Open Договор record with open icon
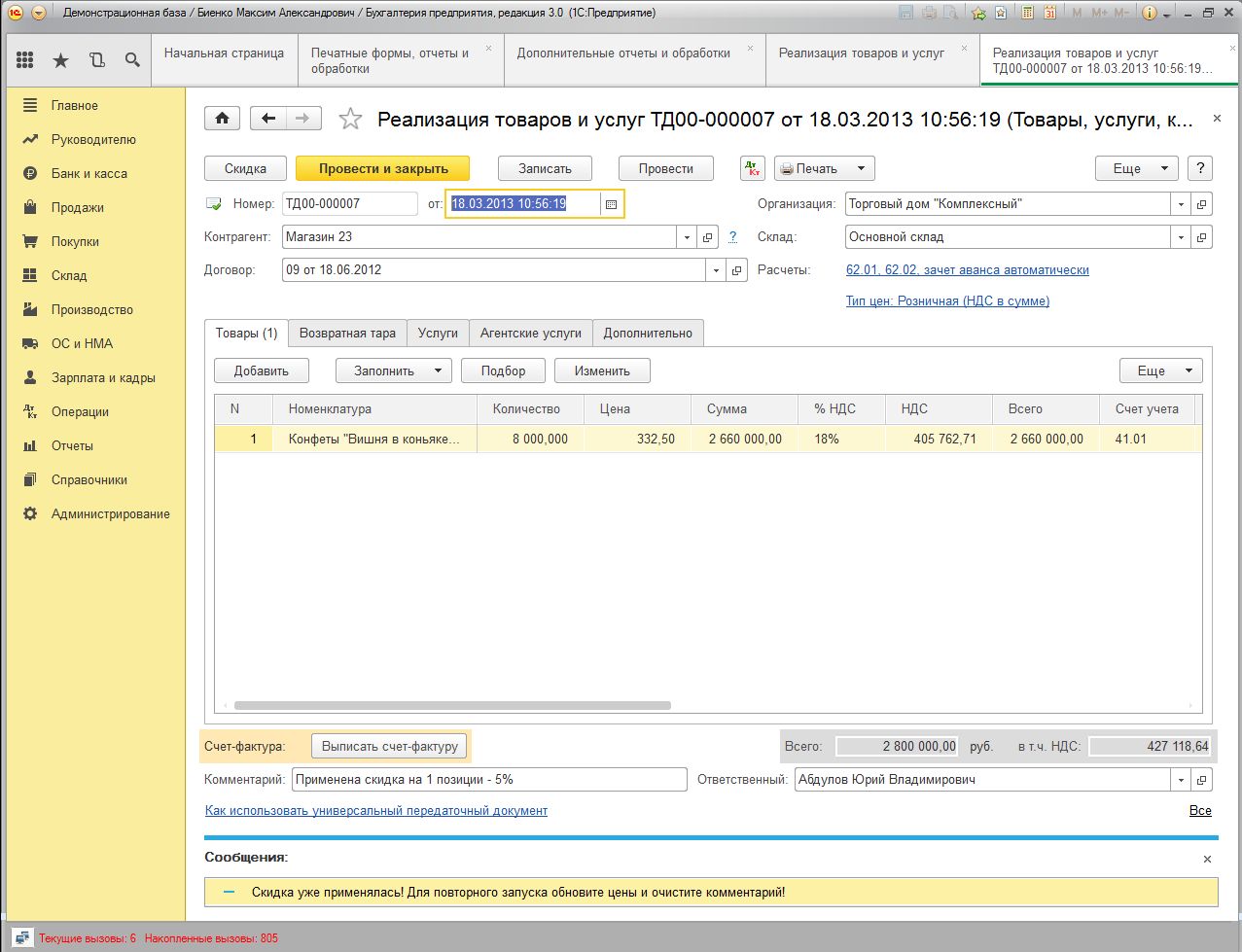1242x952 pixels. (x=737, y=270)
